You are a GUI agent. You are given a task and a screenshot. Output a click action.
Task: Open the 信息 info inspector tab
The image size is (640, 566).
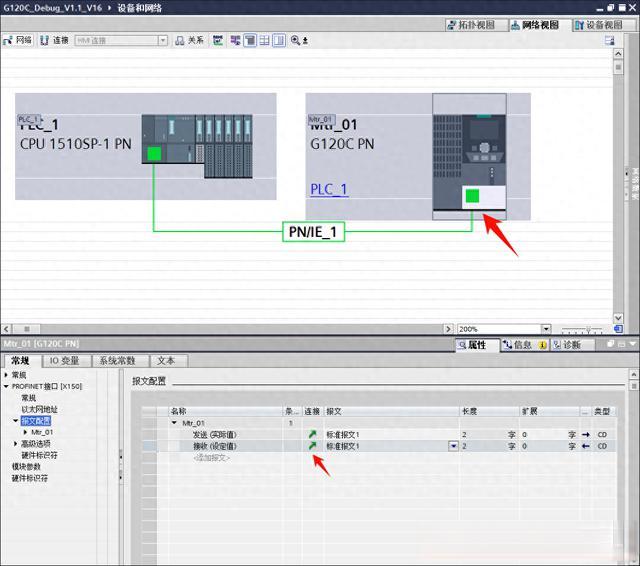pyautogui.click(x=524, y=345)
